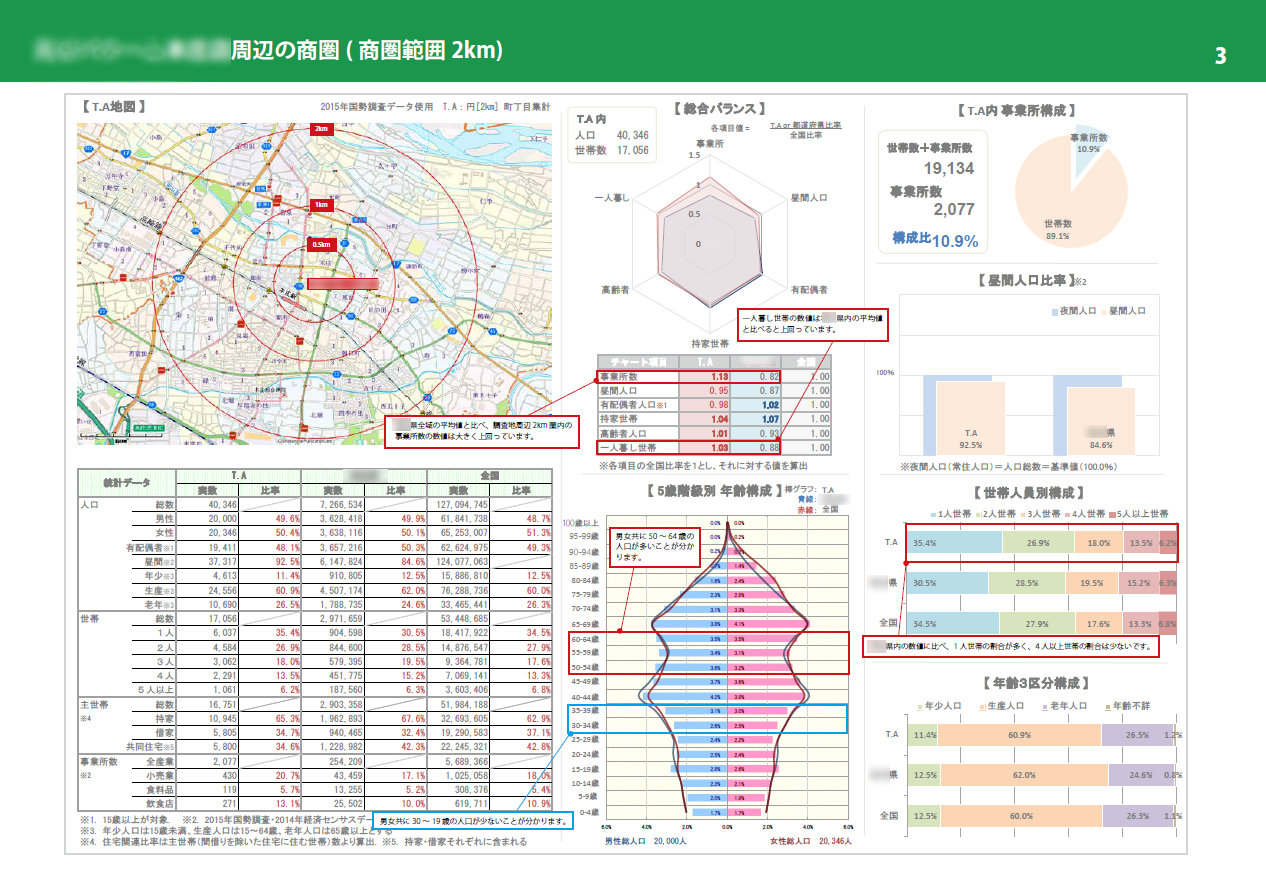Click the 0.5km distance marker on the map
The image size is (1266, 893).
click(321, 245)
